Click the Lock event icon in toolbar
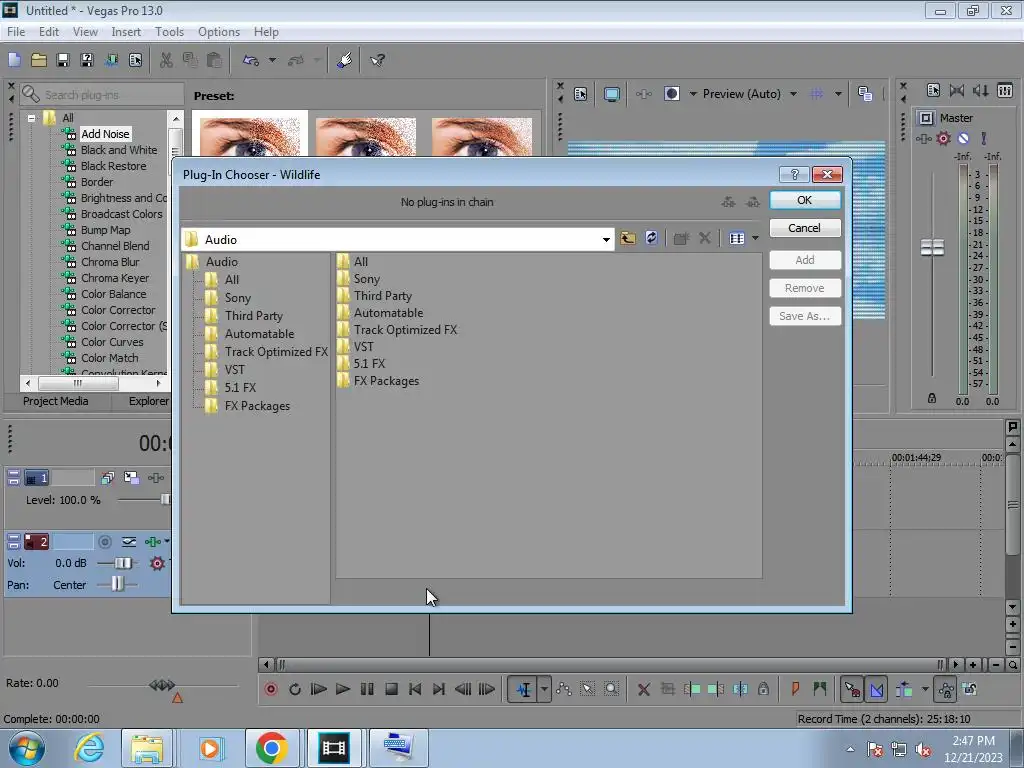Viewport: 1024px width, 768px height. tap(763, 689)
